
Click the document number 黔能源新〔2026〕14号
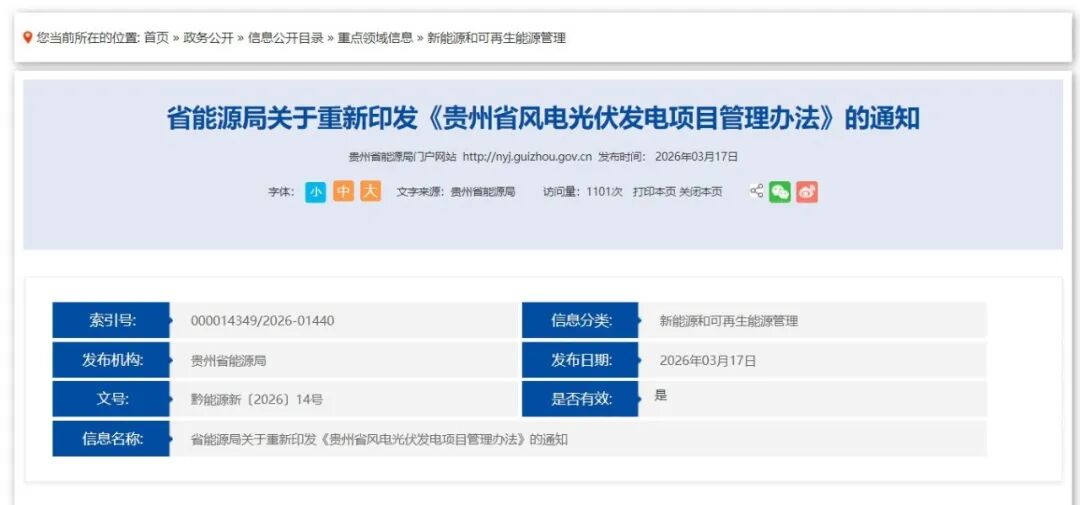(257, 399)
